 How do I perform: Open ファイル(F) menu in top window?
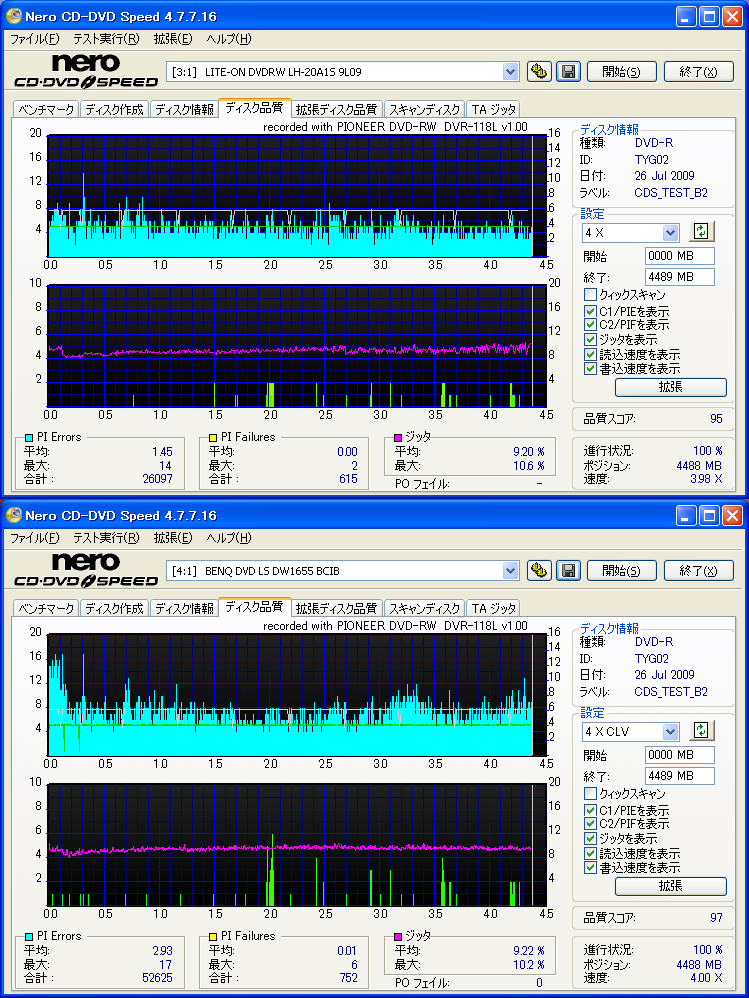[x=35, y=39]
